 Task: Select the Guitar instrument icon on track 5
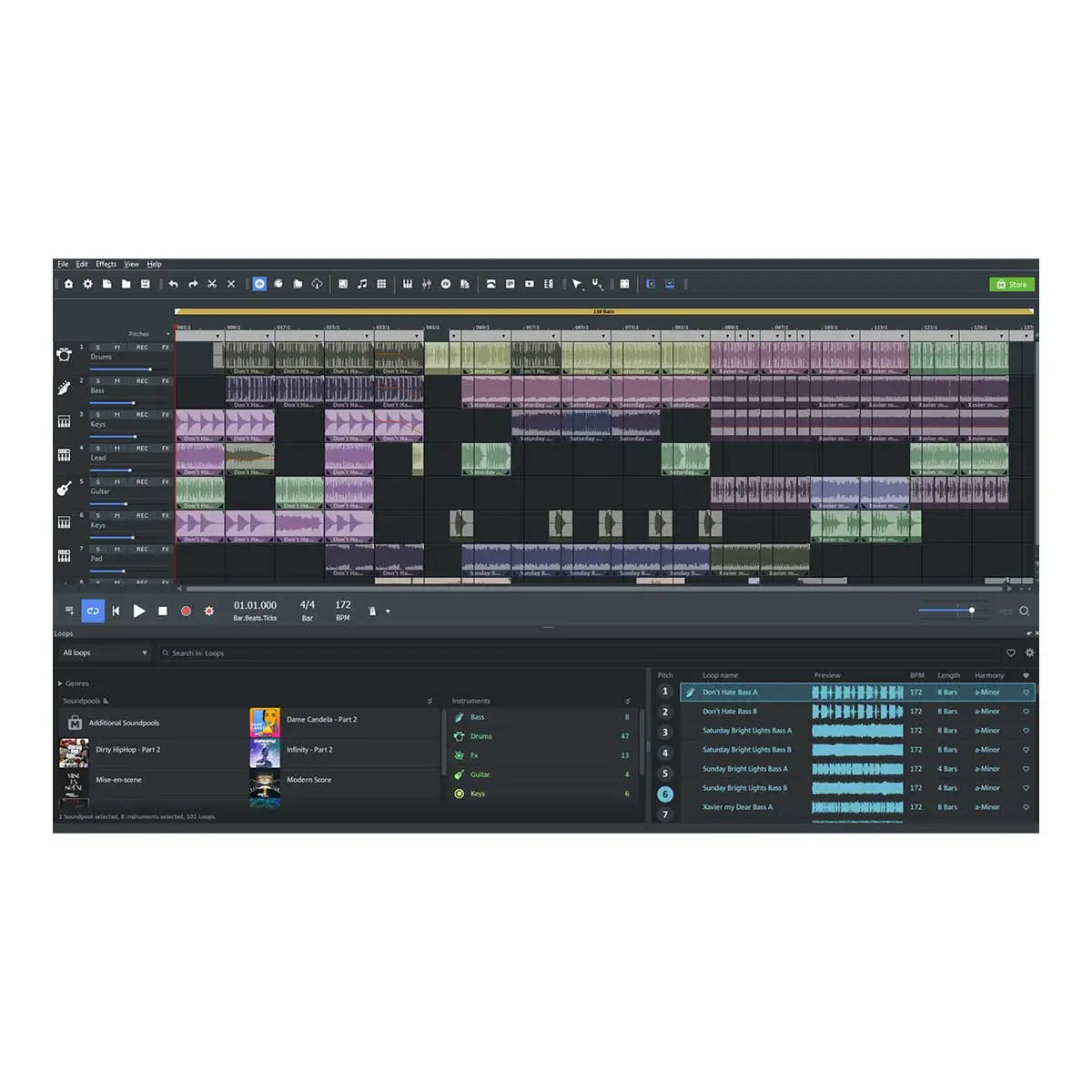coord(64,488)
